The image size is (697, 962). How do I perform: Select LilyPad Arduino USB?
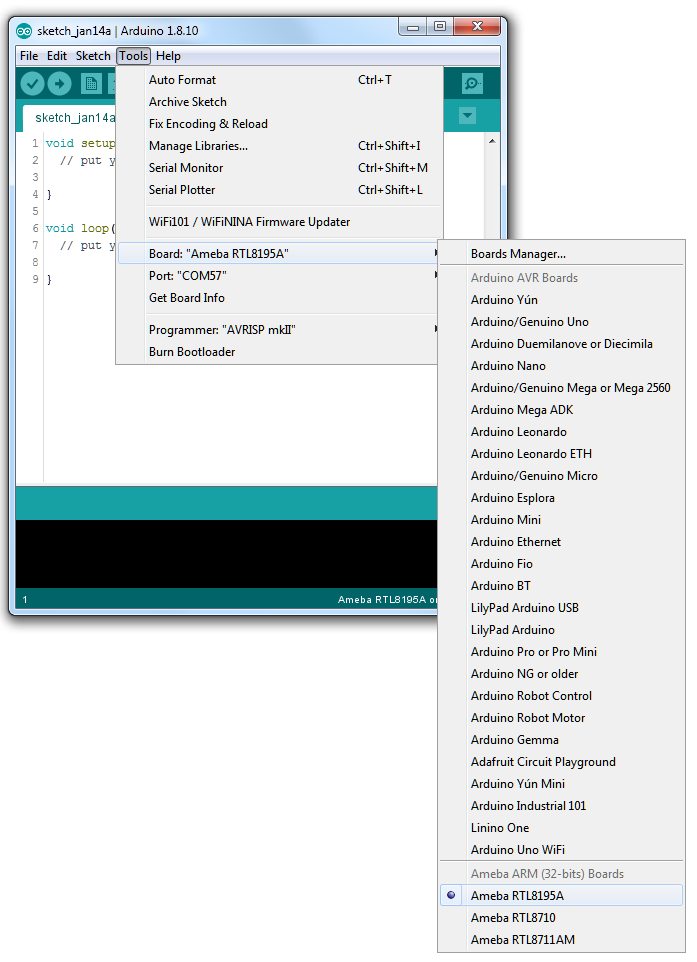(561, 608)
